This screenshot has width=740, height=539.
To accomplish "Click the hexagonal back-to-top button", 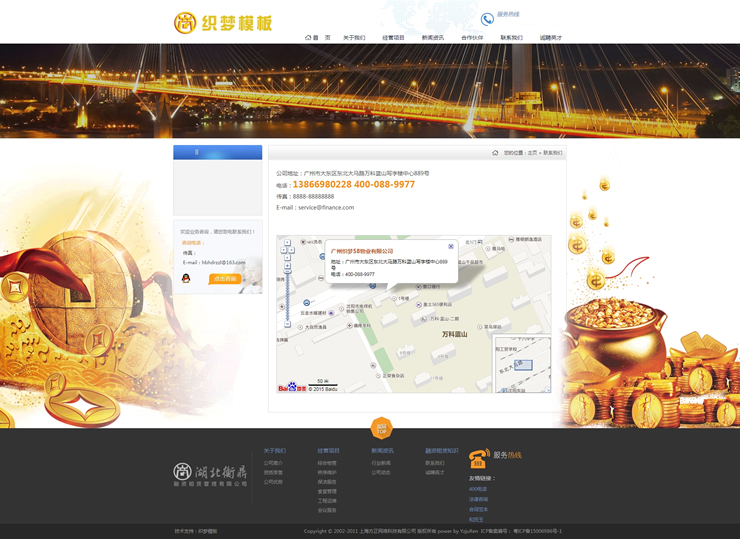I will (x=380, y=428).
